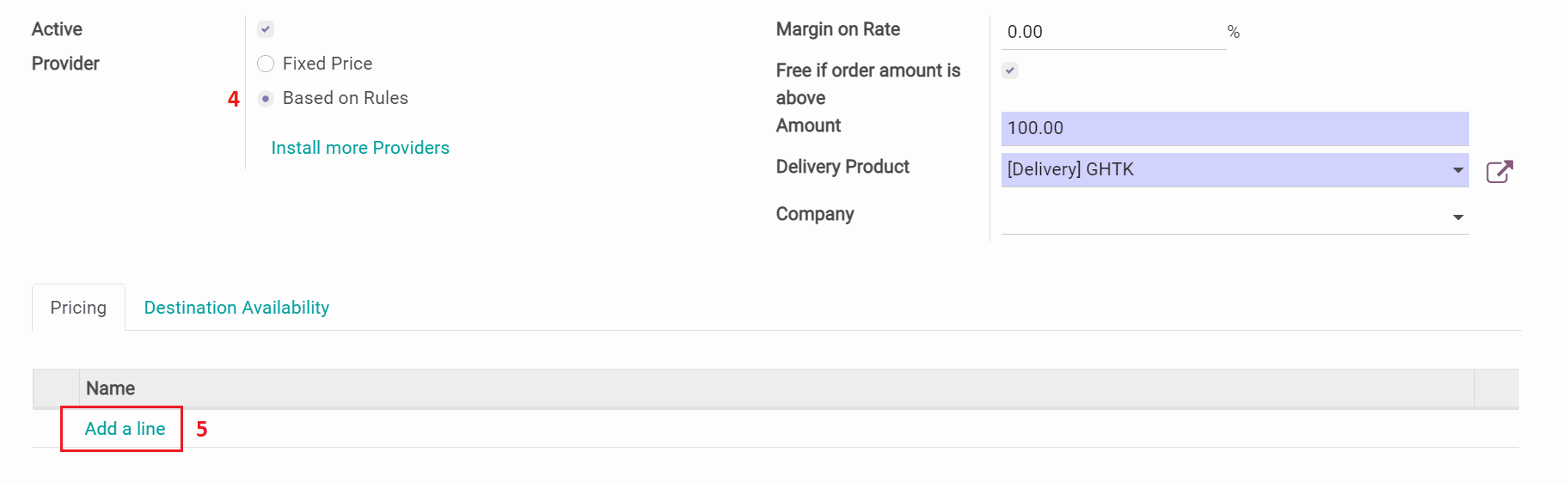Open the Destination Availability tab
Viewport: 1568px width, 483px height.
click(x=236, y=308)
